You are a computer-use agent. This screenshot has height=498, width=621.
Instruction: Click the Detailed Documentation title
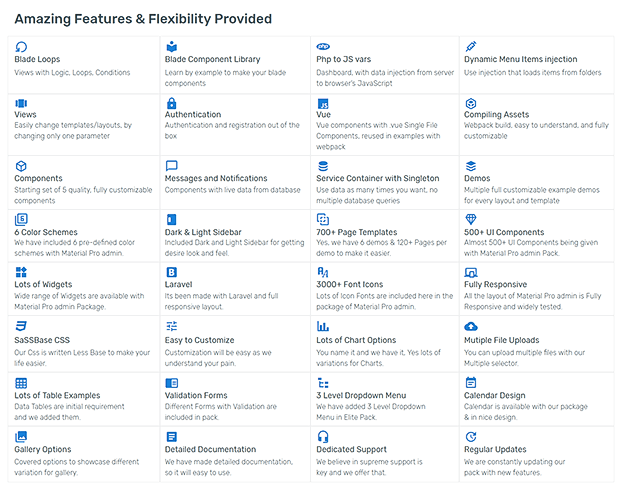click(x=210, y=450)
